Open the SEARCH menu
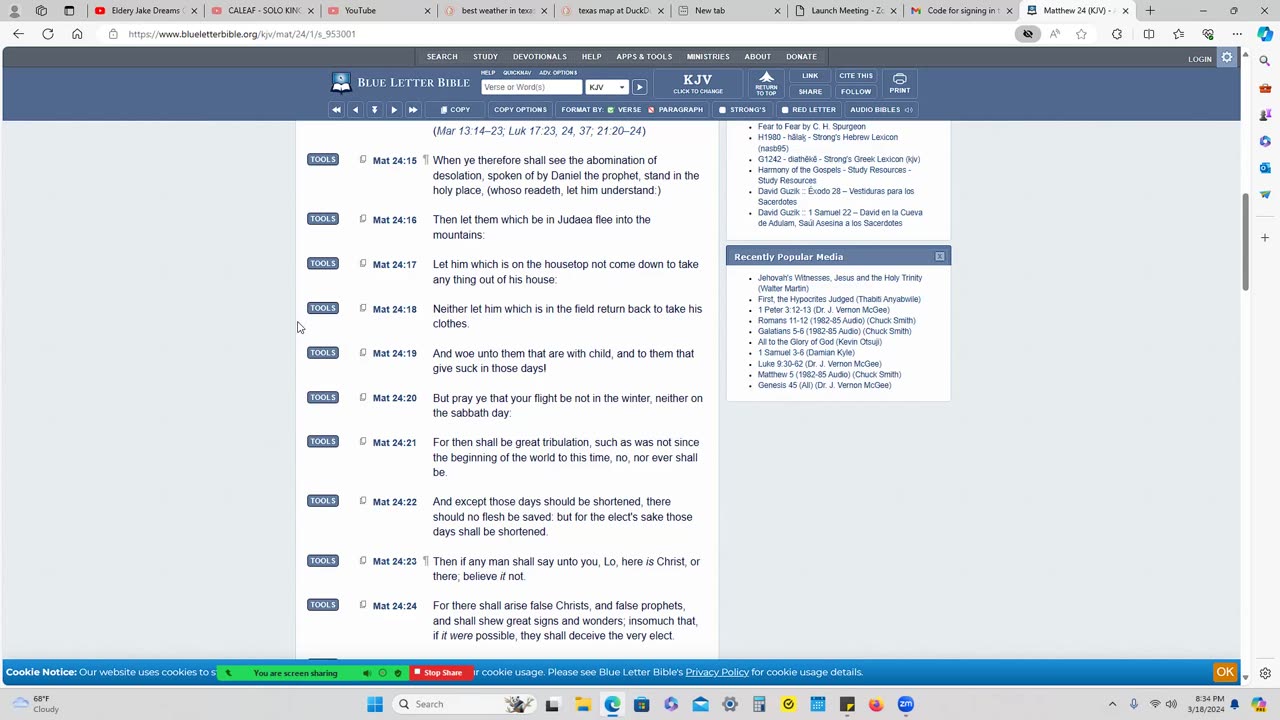The width and height of the screenshot is (1280, 720). [x=442, y=57]
